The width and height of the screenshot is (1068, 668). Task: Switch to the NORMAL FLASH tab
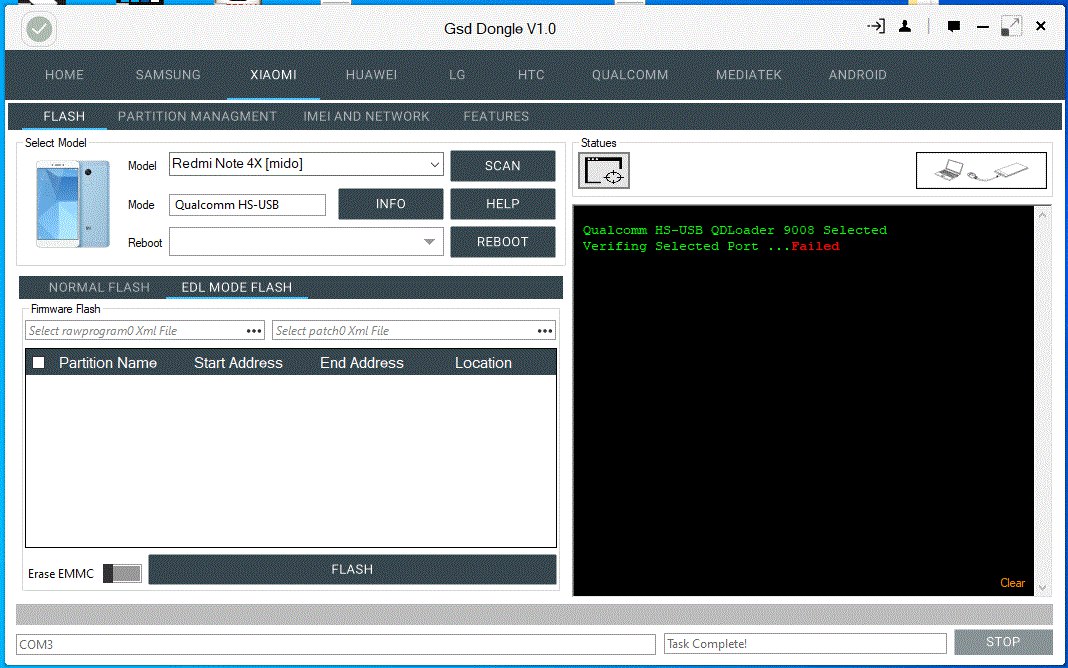(x=99, y=287)
